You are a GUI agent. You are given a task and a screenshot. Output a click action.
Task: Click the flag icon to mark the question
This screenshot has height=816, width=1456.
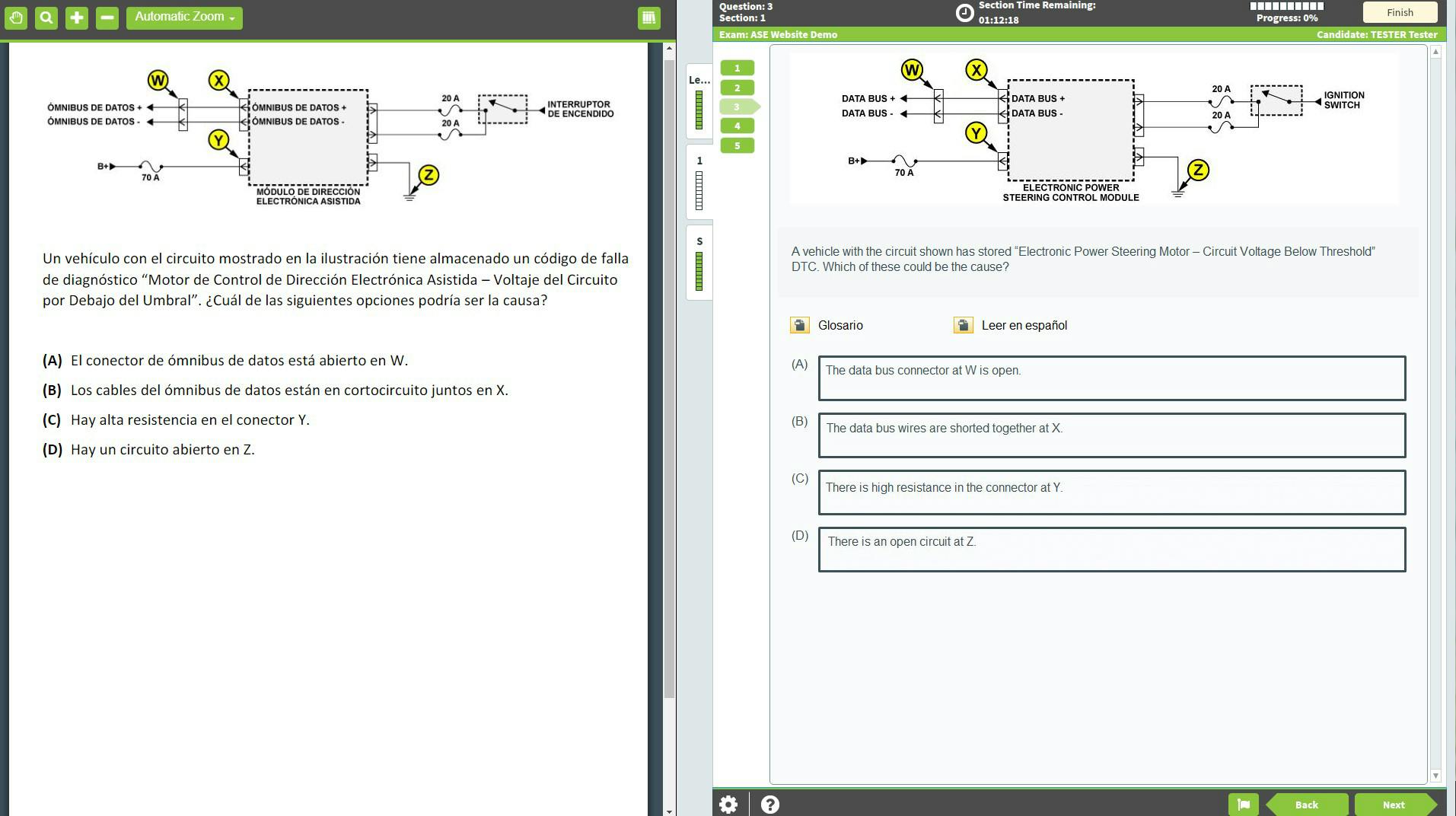[x=1244, y=804]
